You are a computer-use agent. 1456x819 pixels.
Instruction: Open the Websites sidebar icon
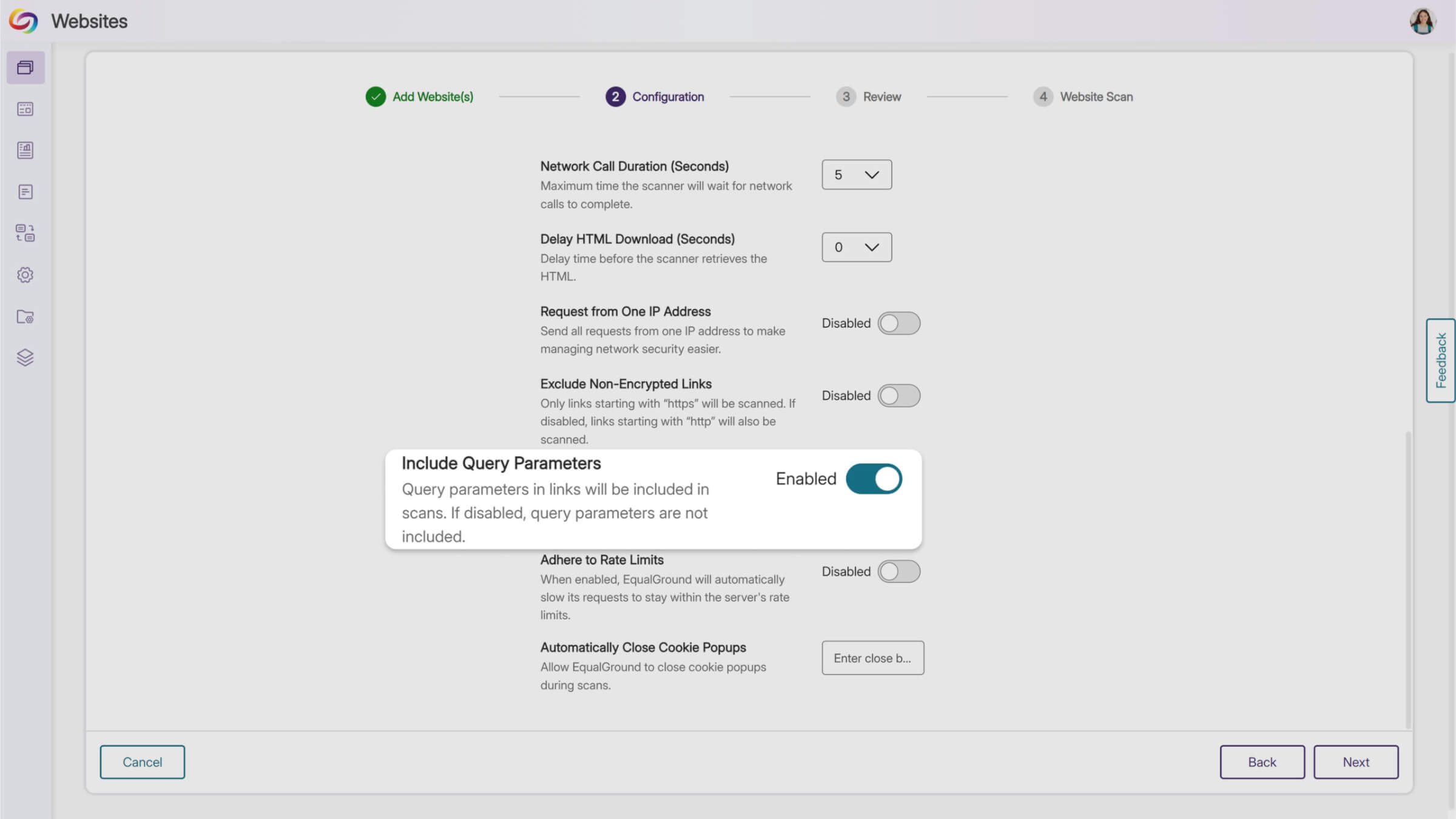[25, 67]
